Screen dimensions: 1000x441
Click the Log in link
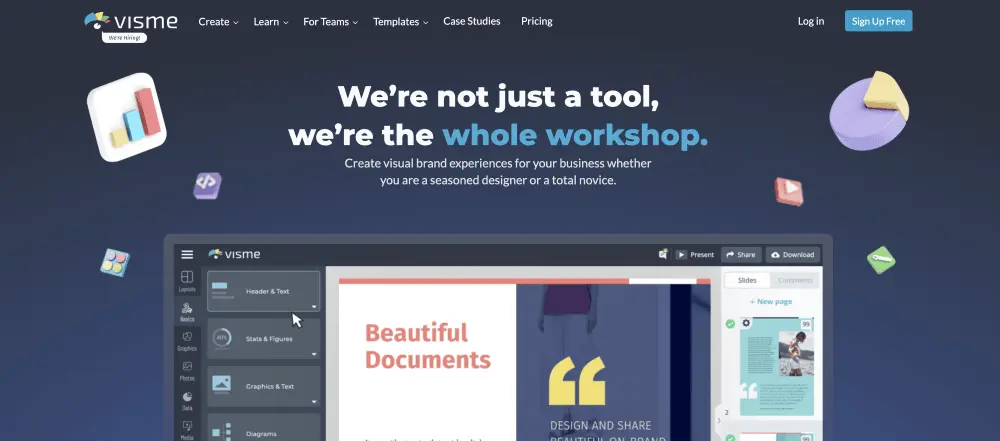[x=811, y=21]
